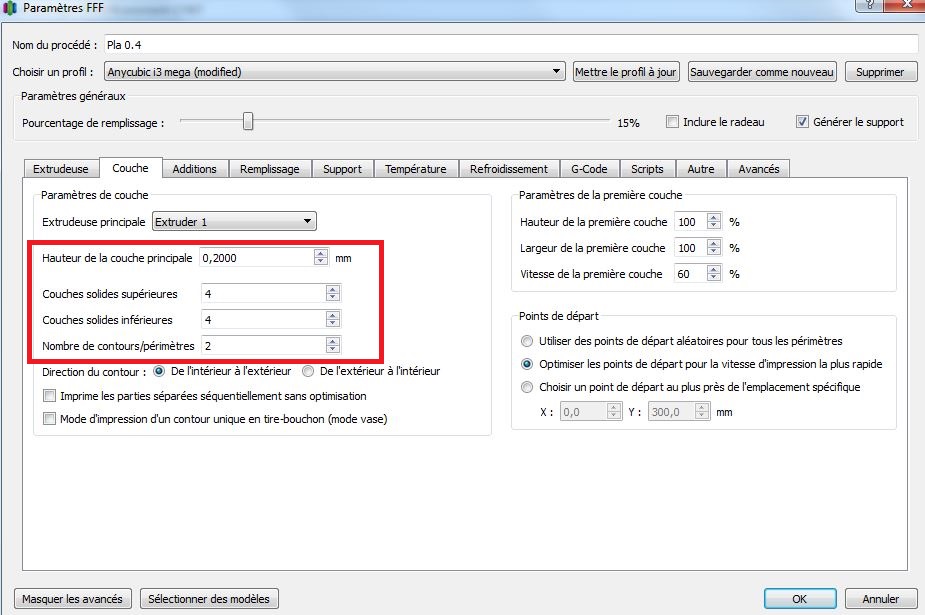The width and height of the screenshot is (925, 615).
Task: Decrease first layer speed percentage
Action: (714, 277)
